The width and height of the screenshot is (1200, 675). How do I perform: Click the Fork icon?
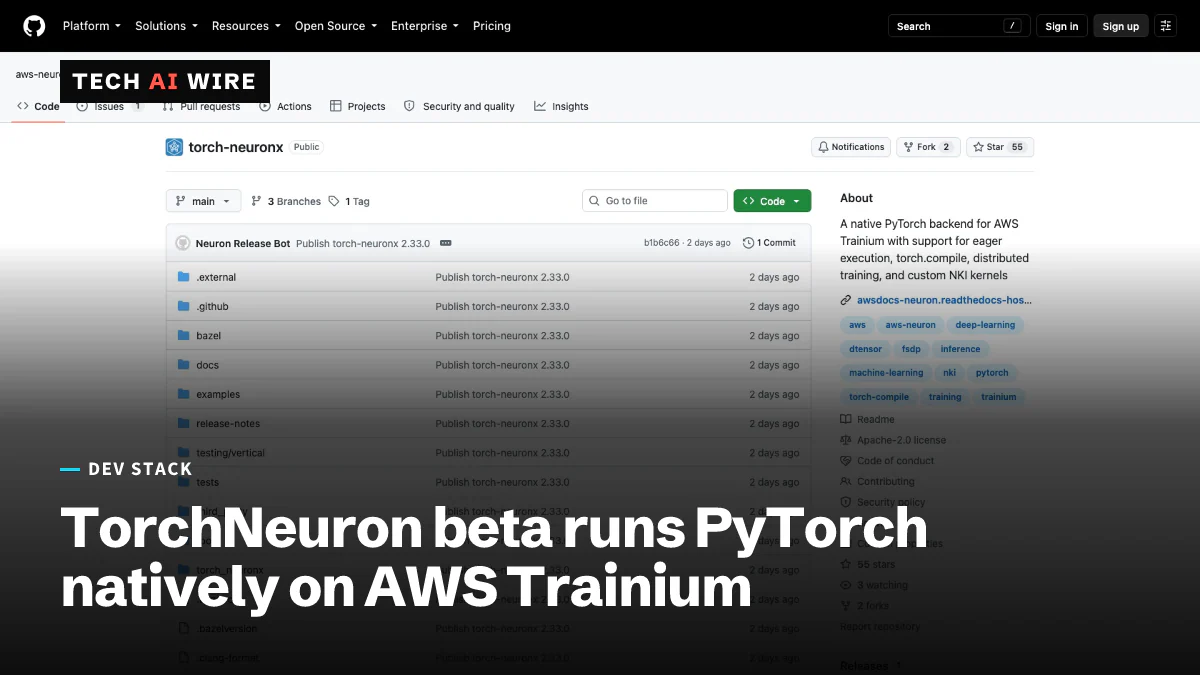point(909,147)
